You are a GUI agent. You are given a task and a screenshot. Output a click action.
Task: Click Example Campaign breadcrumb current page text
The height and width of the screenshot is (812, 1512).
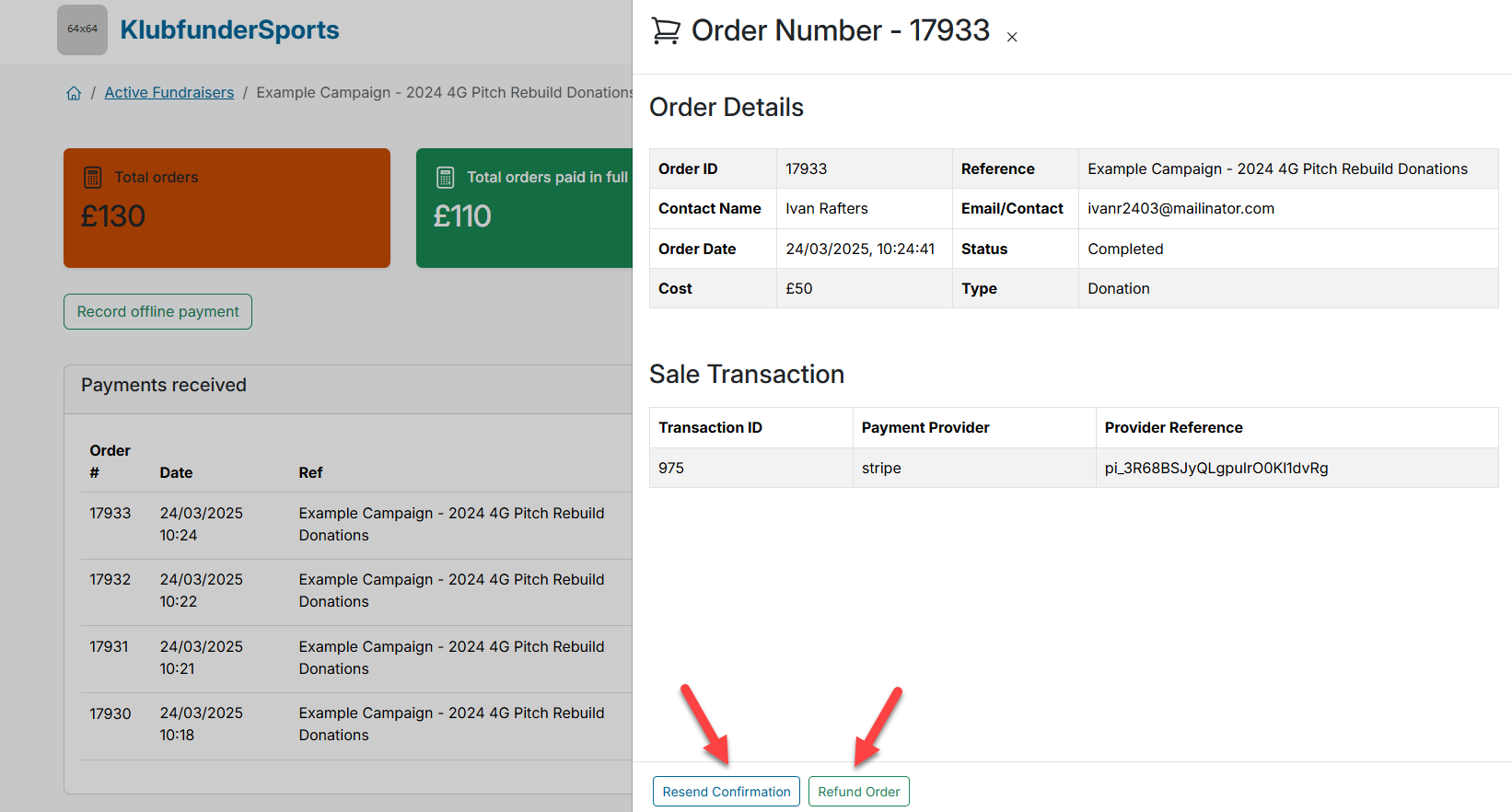(444, 92)
